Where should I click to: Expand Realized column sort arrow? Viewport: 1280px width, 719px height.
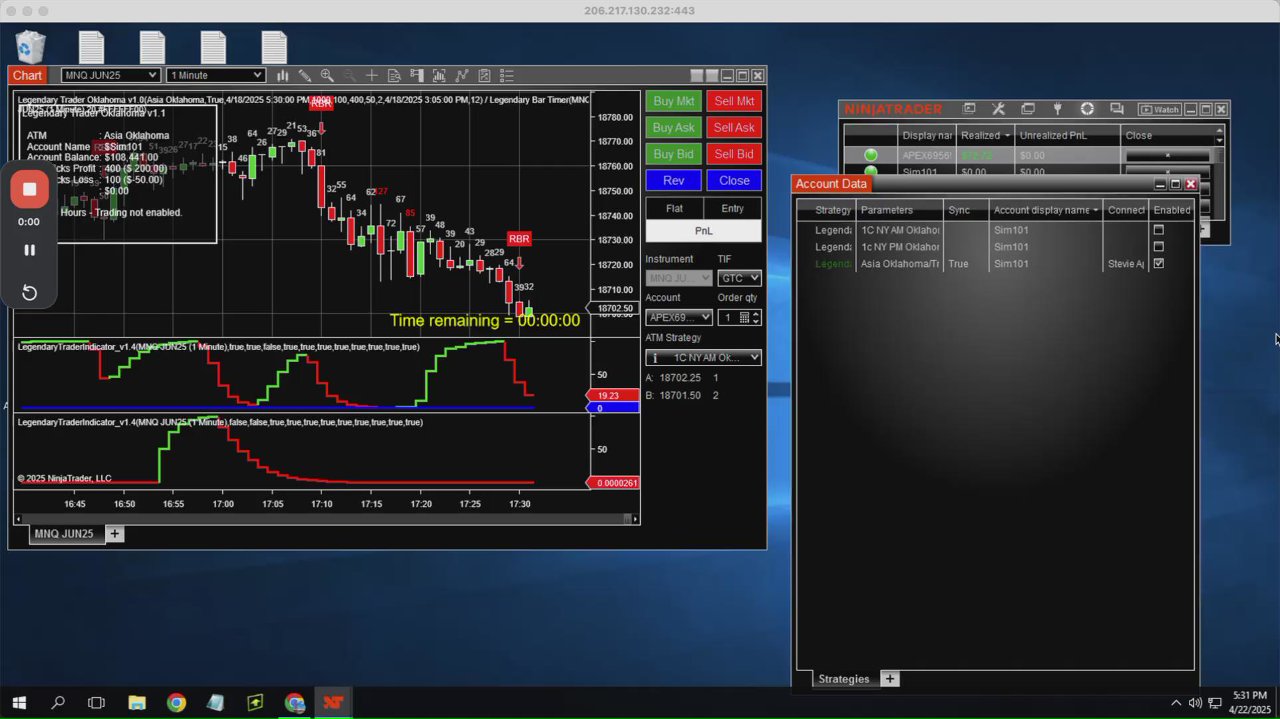click(1007, 135)
